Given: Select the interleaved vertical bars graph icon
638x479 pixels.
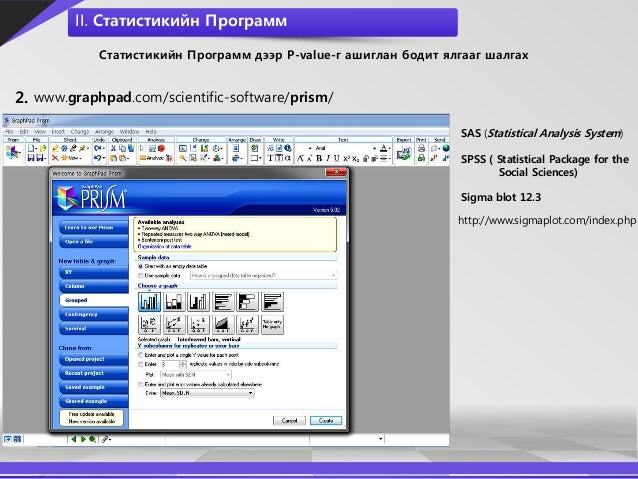Looking at the screenshot, I should [x=149, y=302].
